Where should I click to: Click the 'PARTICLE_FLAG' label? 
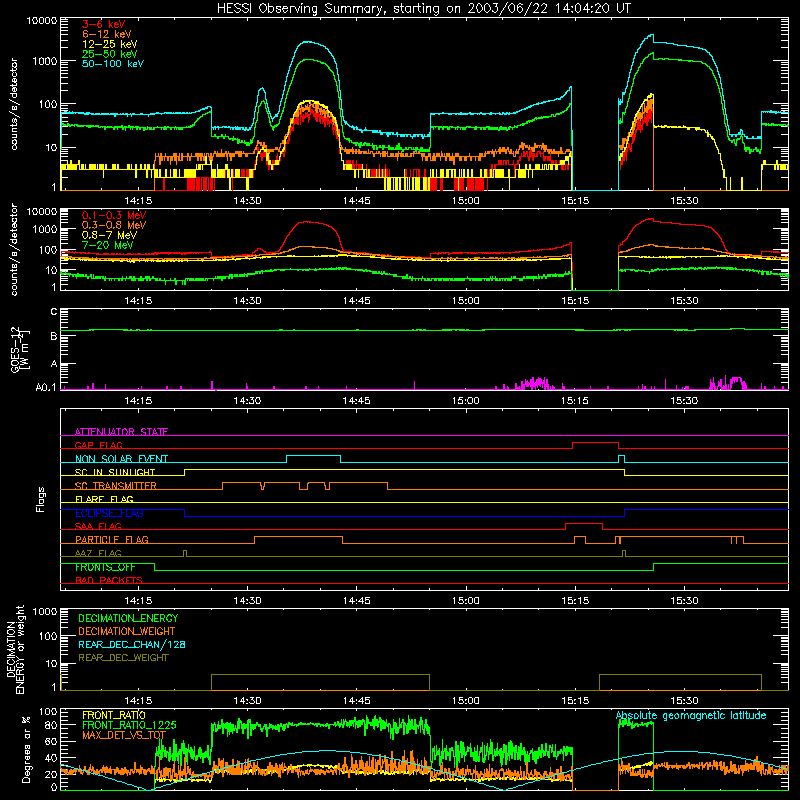[112, 540]
